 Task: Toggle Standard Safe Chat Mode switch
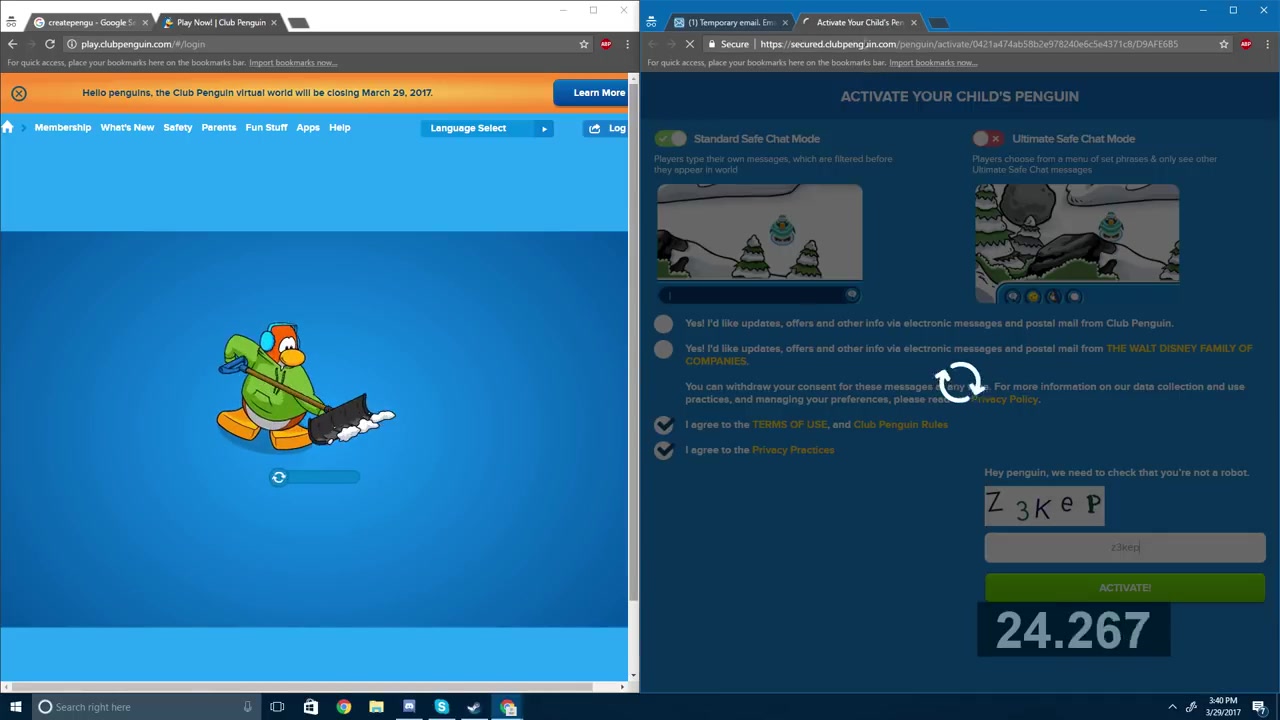tap(671, 139)
